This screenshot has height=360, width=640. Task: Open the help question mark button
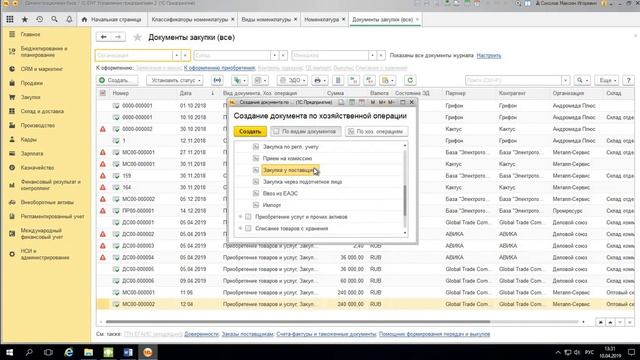click(629, 80)
